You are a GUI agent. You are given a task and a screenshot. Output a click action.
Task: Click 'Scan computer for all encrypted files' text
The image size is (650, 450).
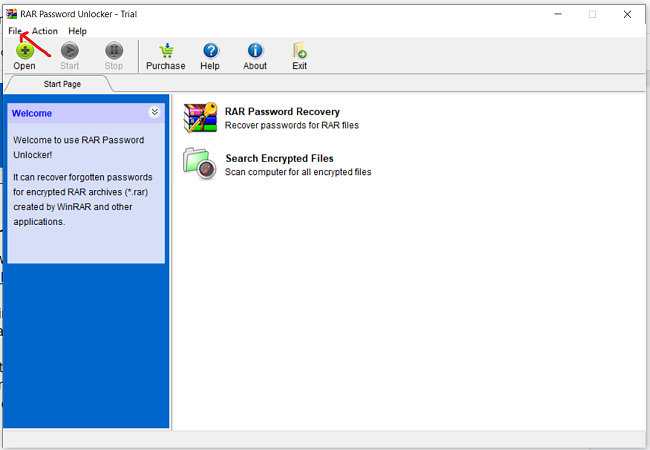pos(298,172)
